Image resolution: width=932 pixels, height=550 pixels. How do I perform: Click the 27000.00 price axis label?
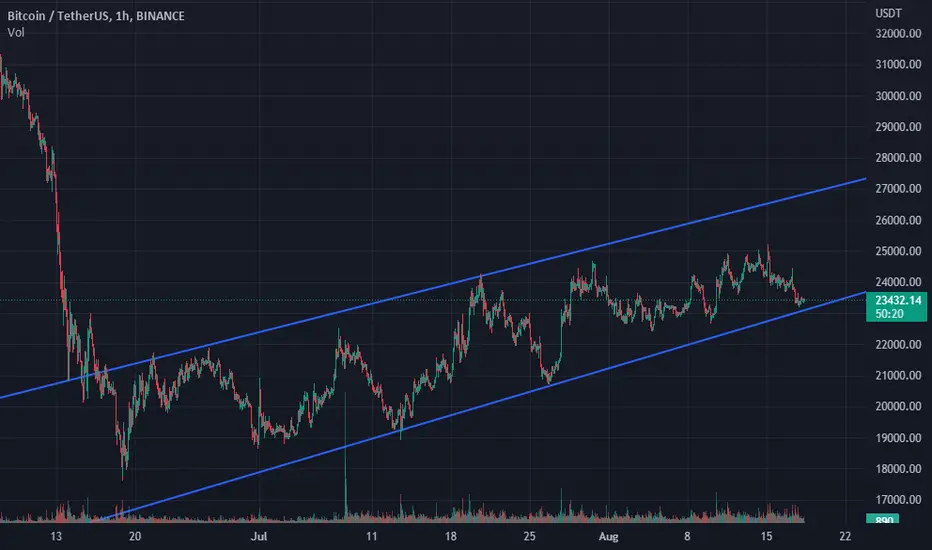pyautogui.click(x=898, y=188)
